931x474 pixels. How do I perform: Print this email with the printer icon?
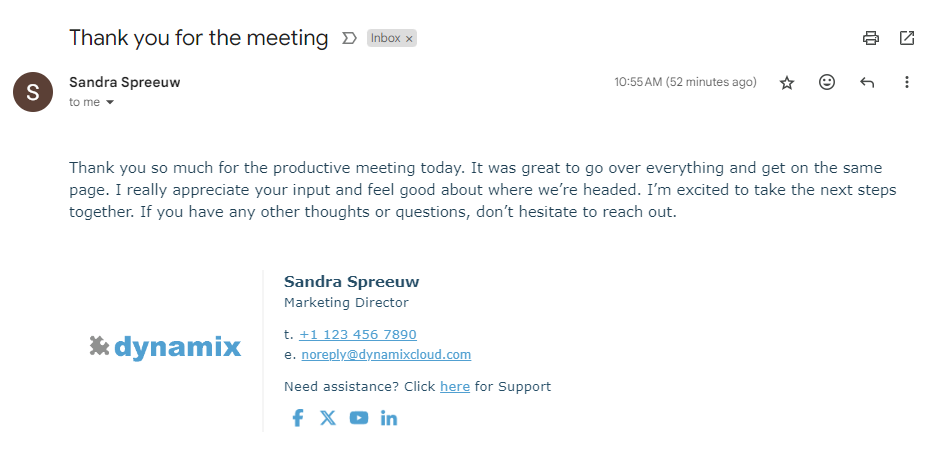[x=871, y=38]
